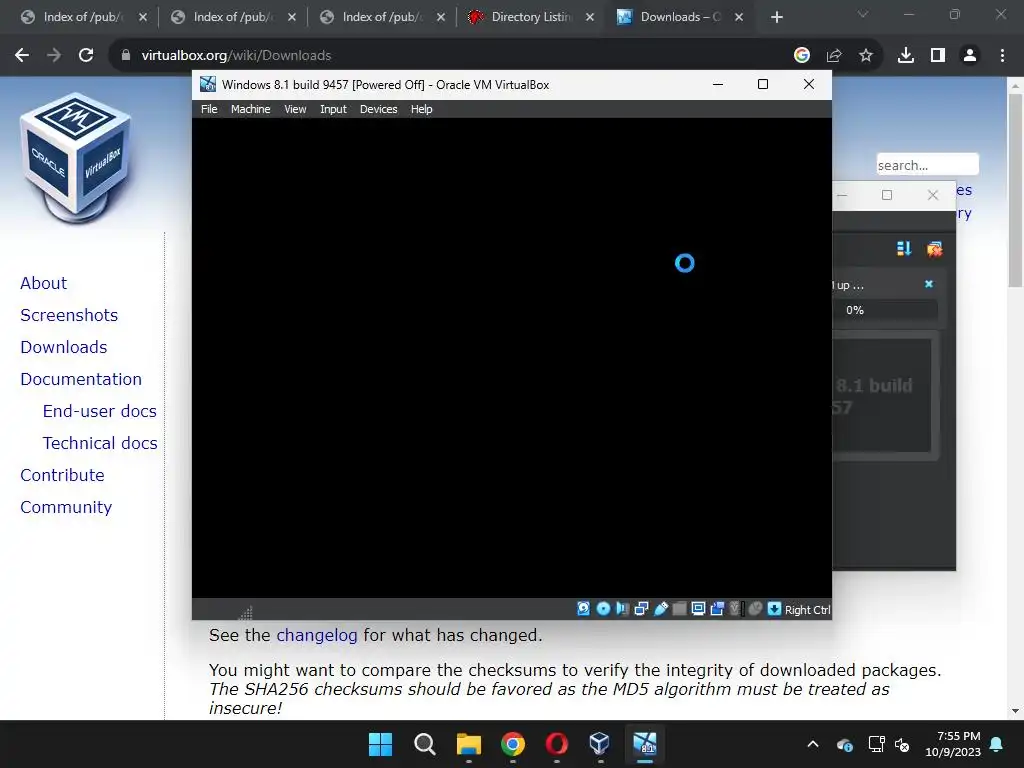Viewport: 1024px width, 768px height.
Task: Click the display indicator in VM status bar
Action: coord(698,609)
